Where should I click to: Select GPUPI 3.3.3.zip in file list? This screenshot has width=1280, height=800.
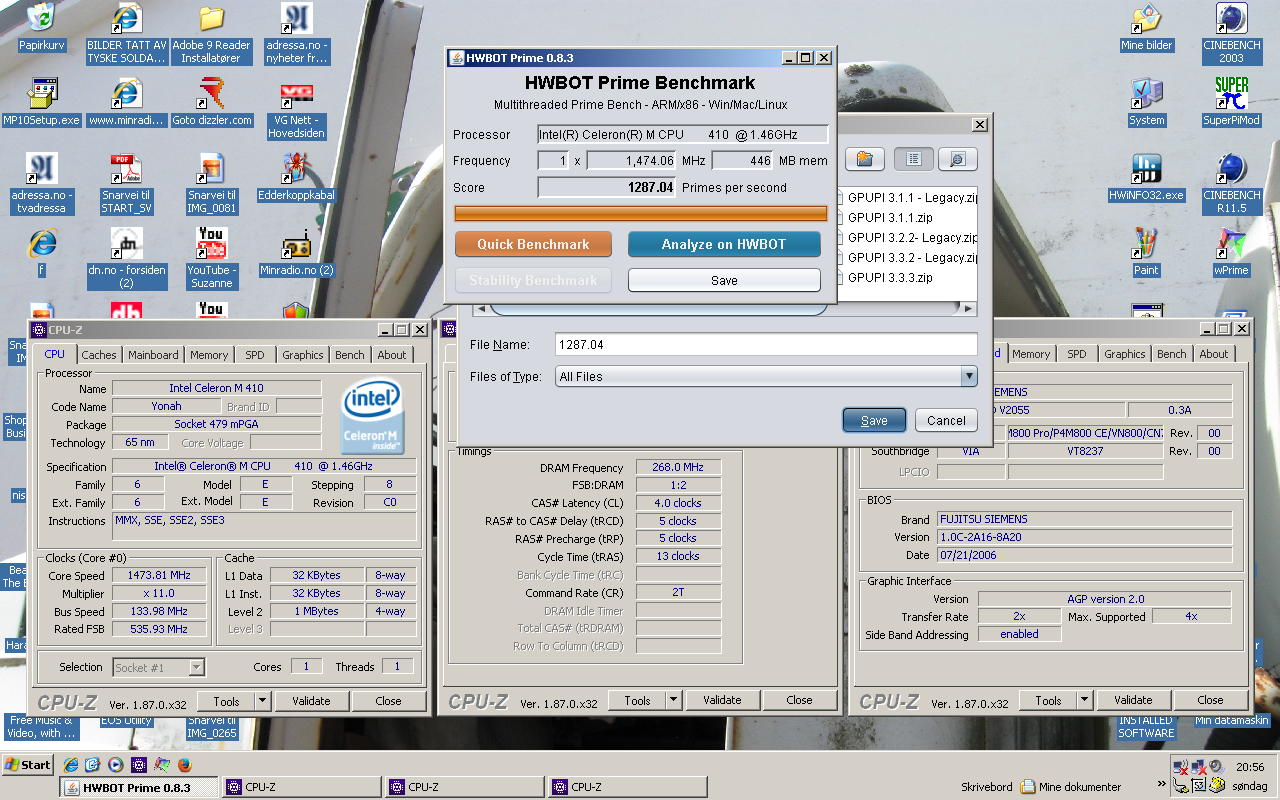click(x=889, y=277)
